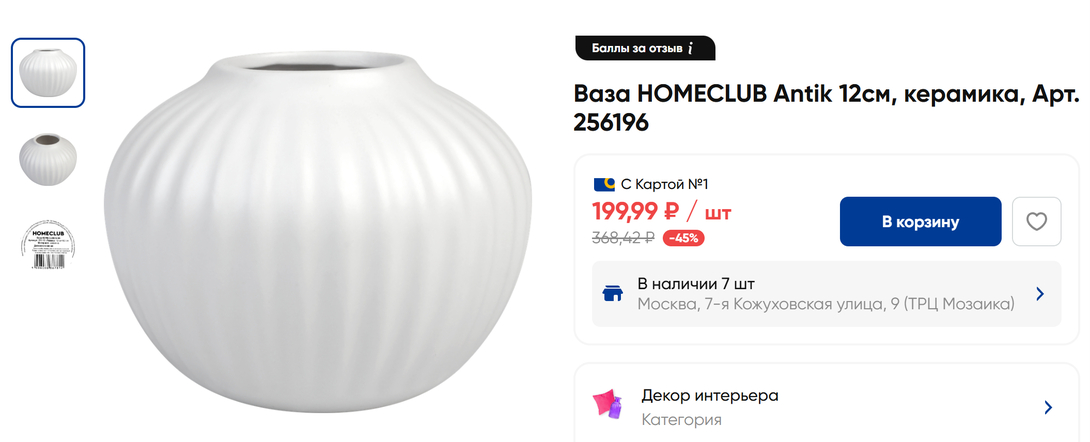The image size is (1090, 442).
Task: Expand the store availability chevron
Action: click(x=1040, y=294)
